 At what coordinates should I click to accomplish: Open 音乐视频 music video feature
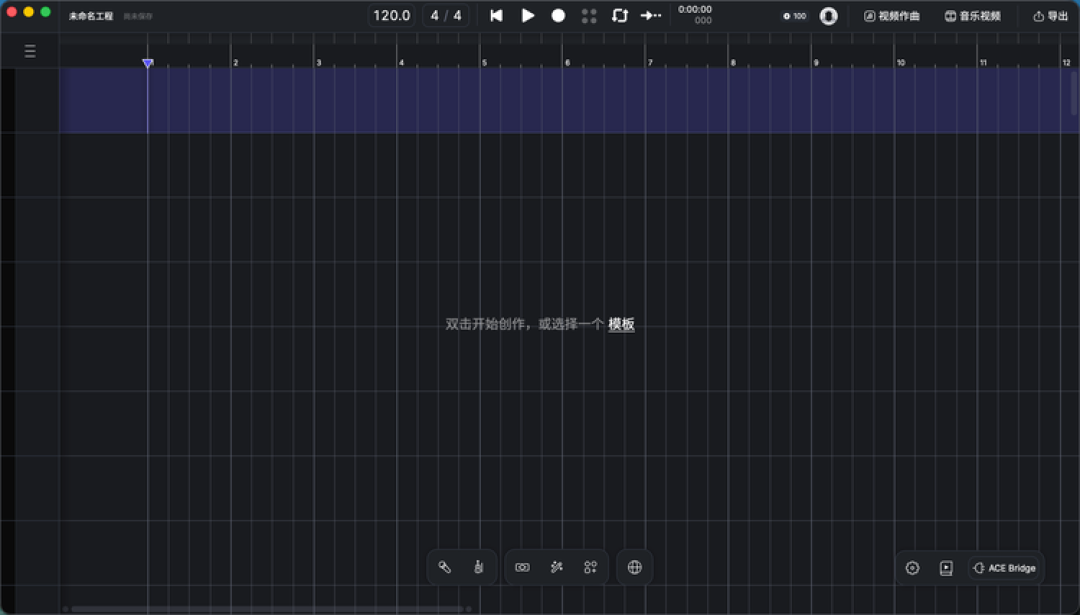pos(973,16)
